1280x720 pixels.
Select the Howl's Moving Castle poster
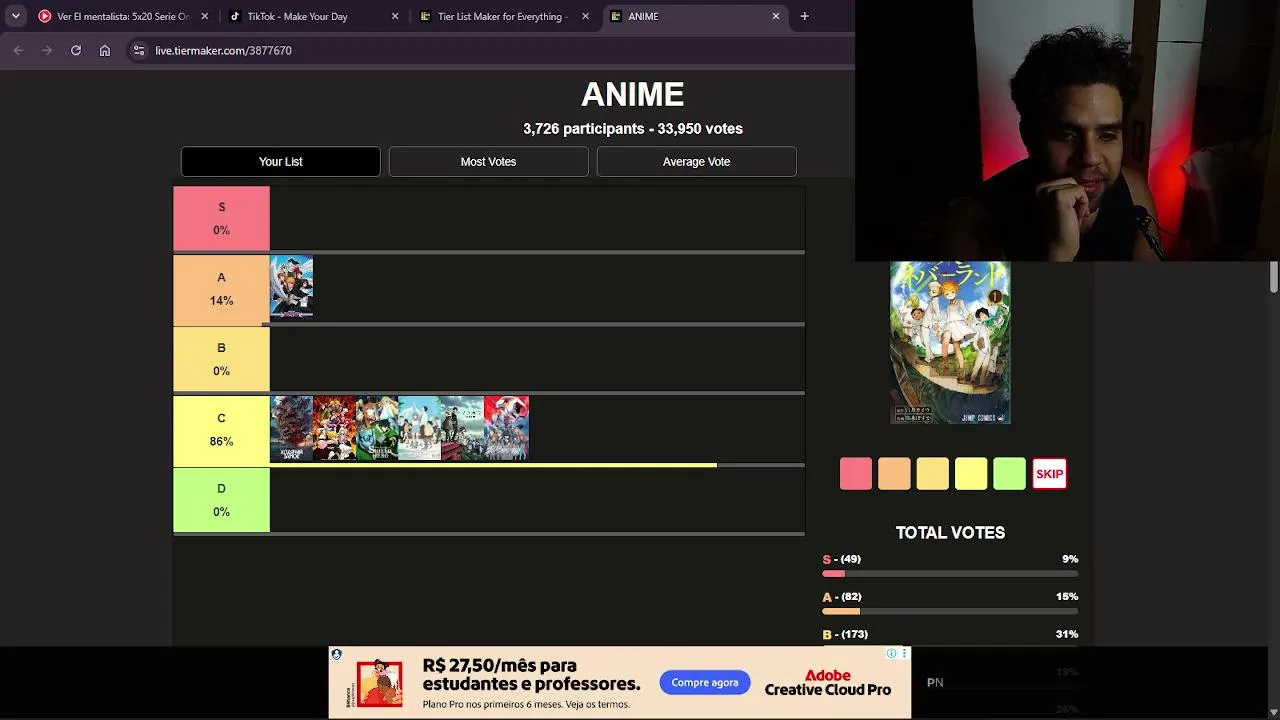click(x=291, y=429)
